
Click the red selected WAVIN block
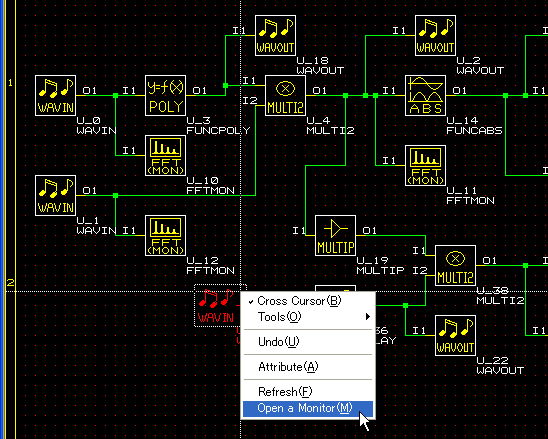217,306
